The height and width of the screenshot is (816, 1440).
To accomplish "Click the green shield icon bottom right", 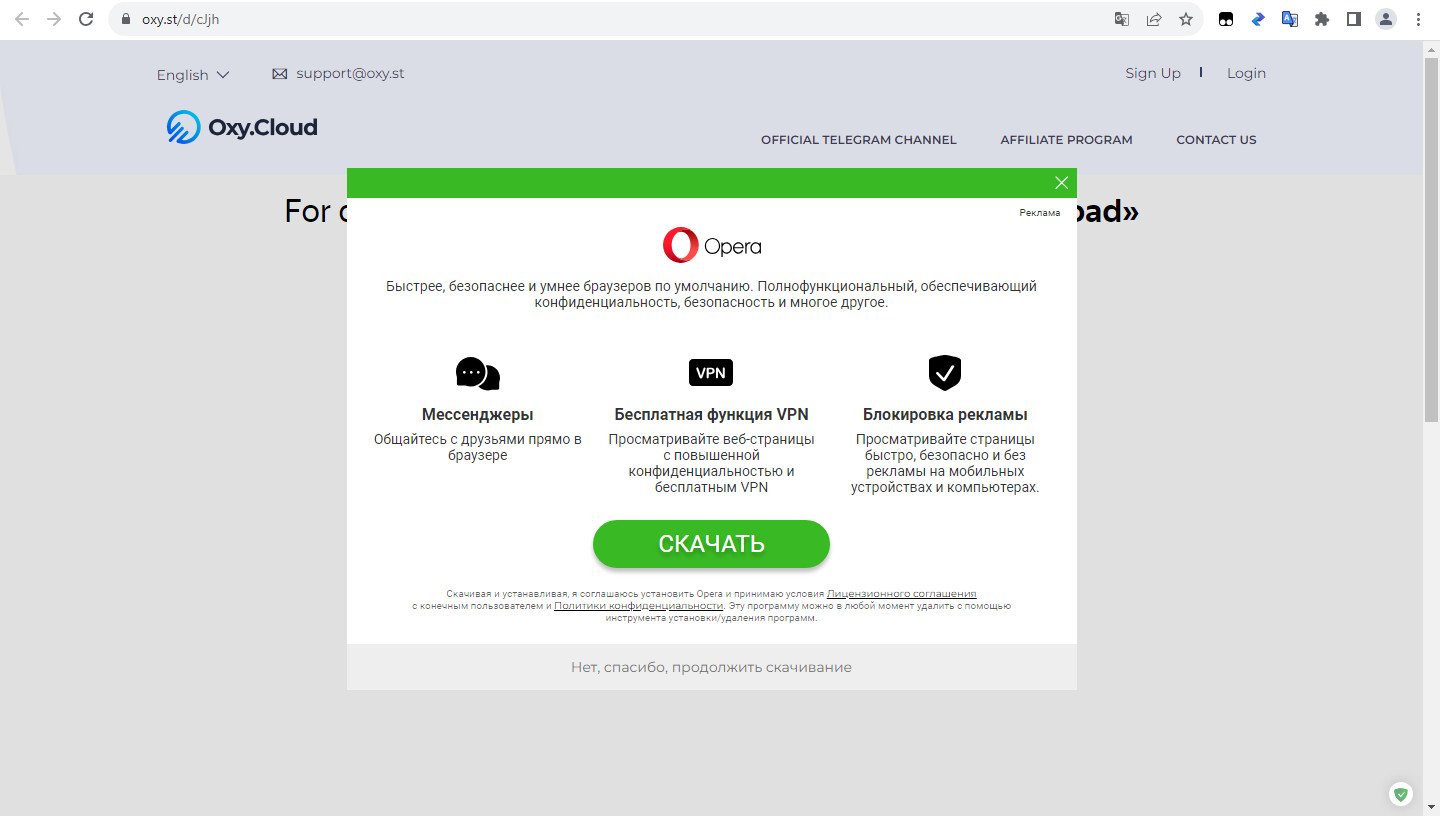I will (x=1400, y=794).
